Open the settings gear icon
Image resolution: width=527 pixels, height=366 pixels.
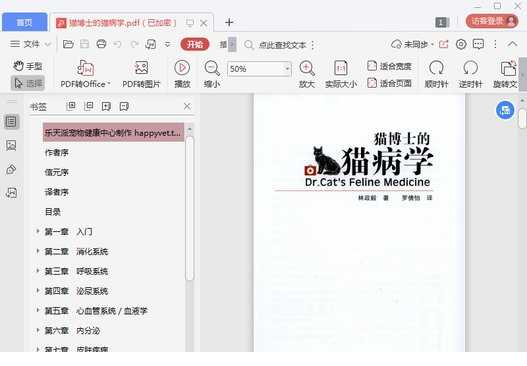click(x=461, y=44)
